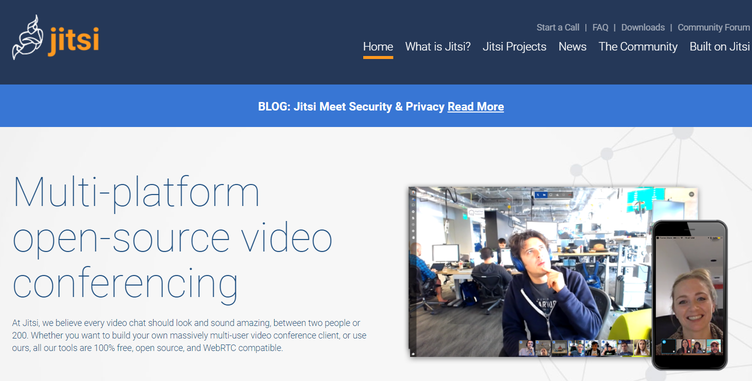Visit the Community Forum link
Viewport: 752px width, 381px height.
click(714, 27)
